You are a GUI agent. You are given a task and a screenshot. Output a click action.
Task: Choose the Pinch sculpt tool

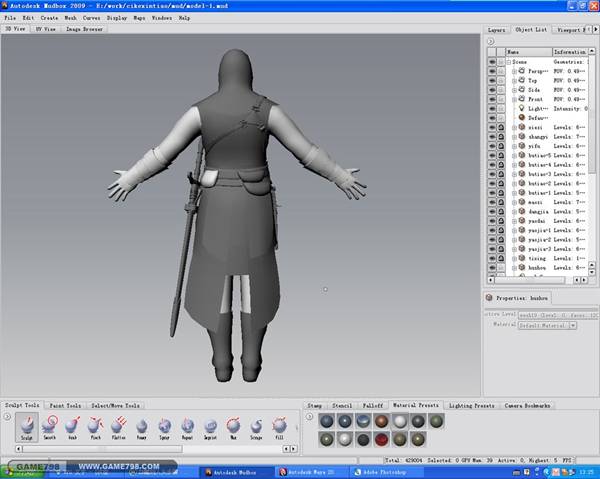[x=97, y=426]
